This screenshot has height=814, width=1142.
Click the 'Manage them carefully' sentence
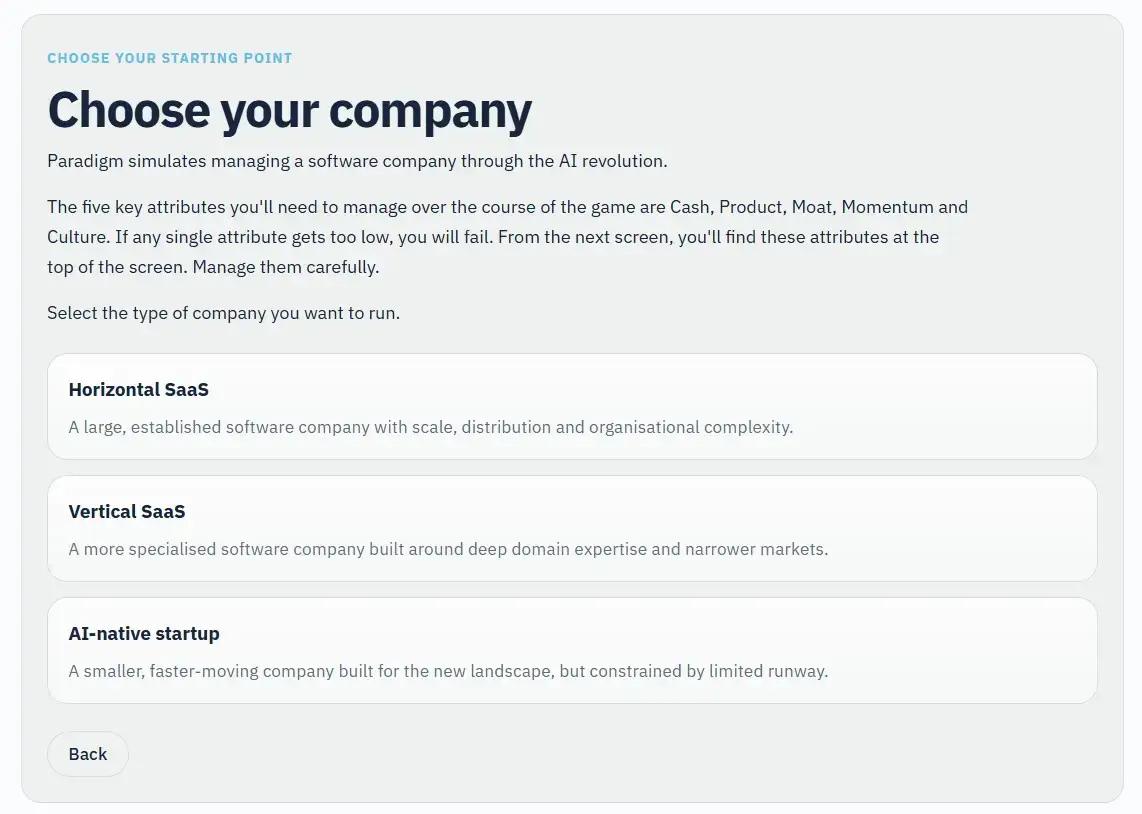tap(286, 267)
